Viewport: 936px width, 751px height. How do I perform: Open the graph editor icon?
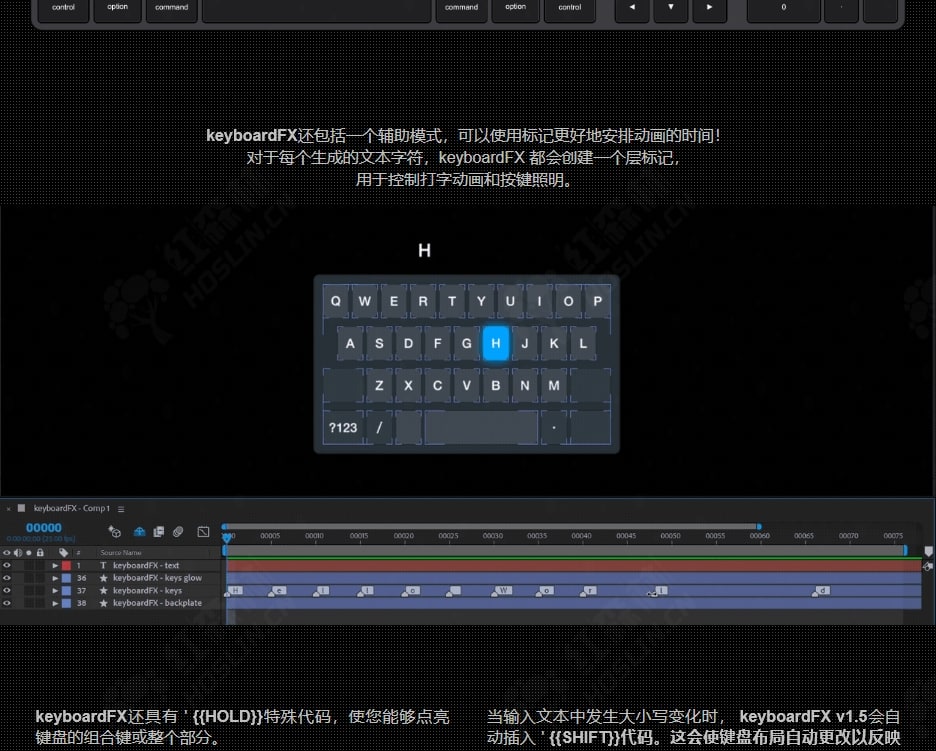tap(203, 531)
